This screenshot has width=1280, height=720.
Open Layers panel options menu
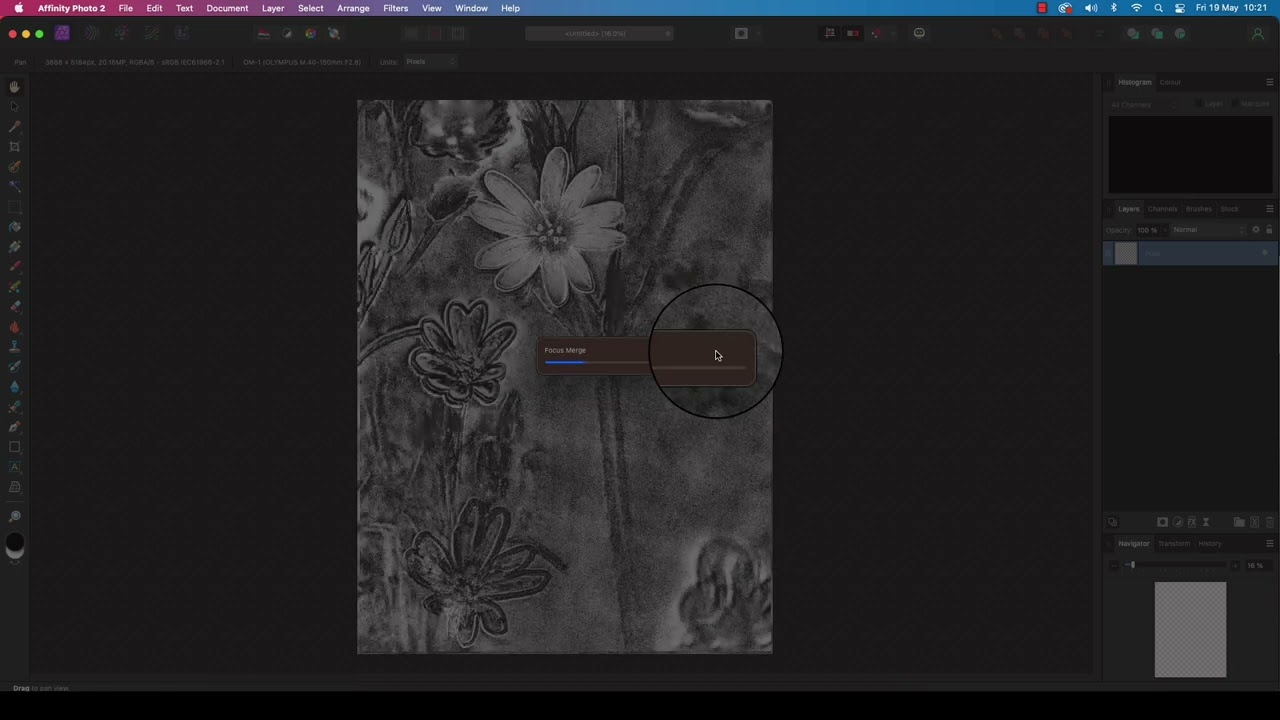click(1270, 209)
